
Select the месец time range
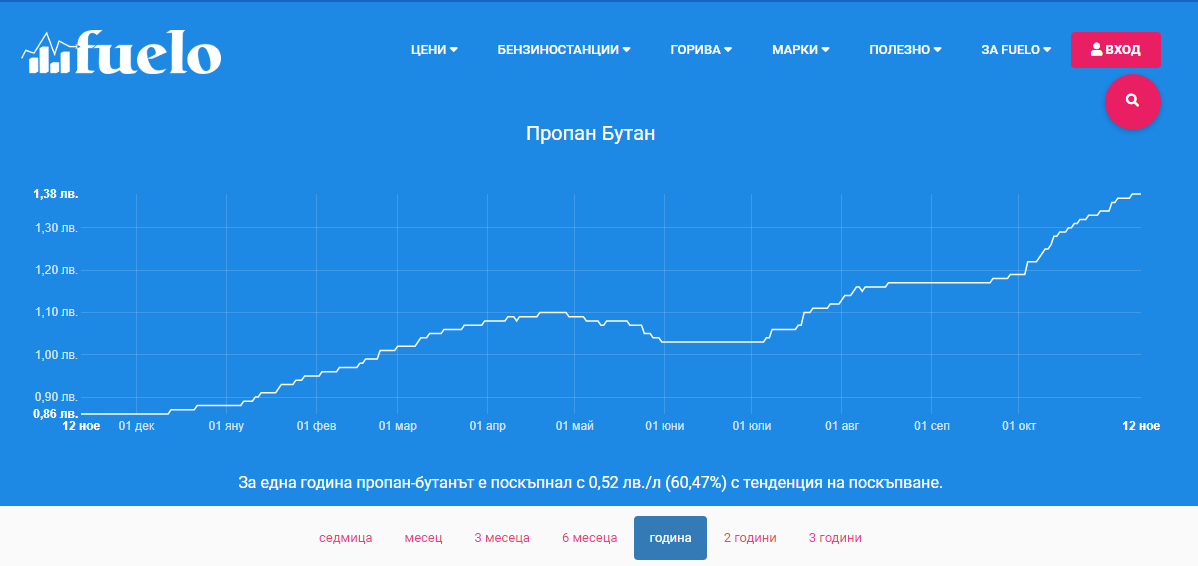click(423, 538)
